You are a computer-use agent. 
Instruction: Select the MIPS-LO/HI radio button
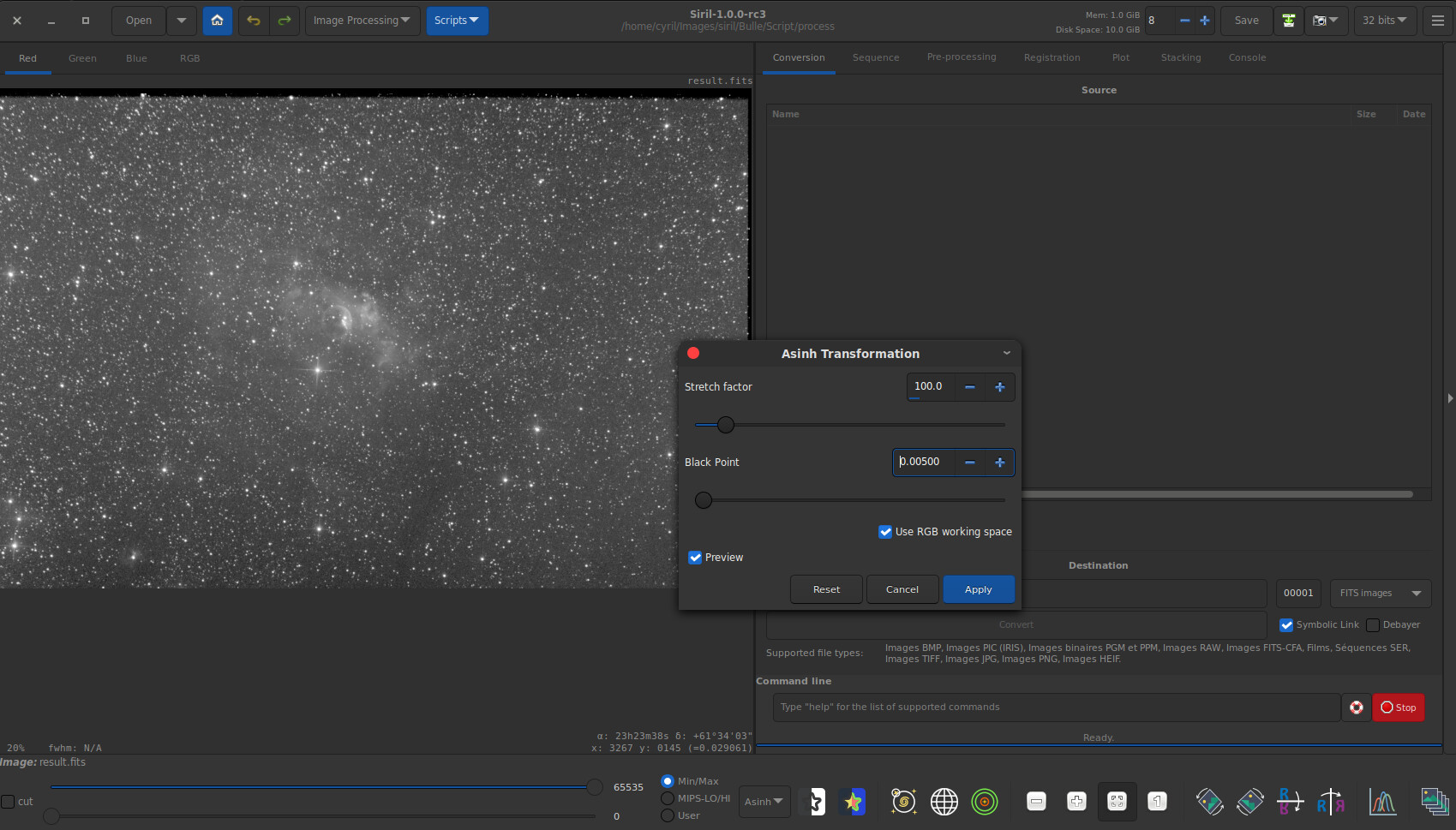[668, 798]
